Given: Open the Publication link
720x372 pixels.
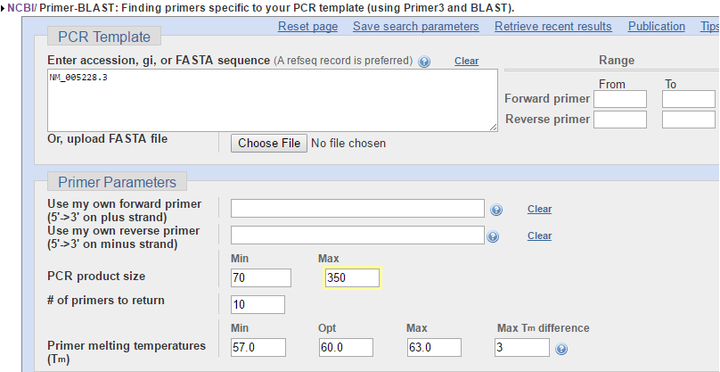Looking at the screenshot, I should (x=656, y=27).
